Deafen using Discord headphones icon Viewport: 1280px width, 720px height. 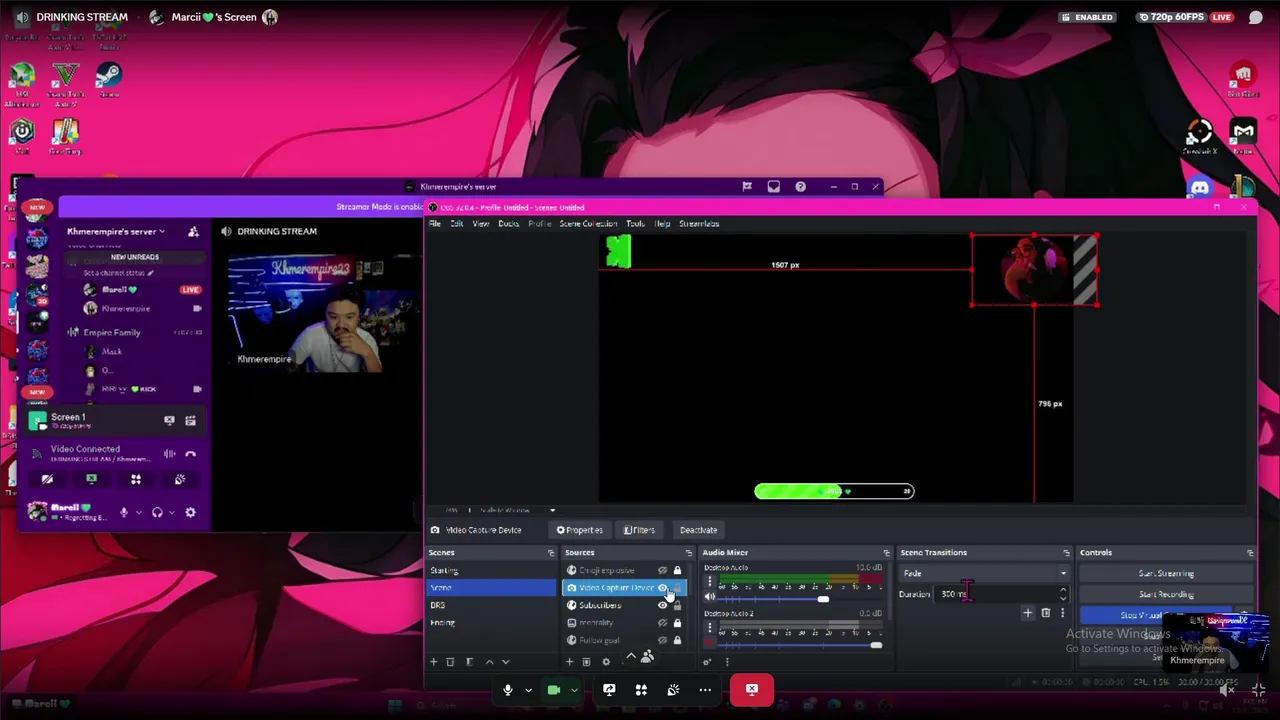pyautogui.click(x=157, y=513)
